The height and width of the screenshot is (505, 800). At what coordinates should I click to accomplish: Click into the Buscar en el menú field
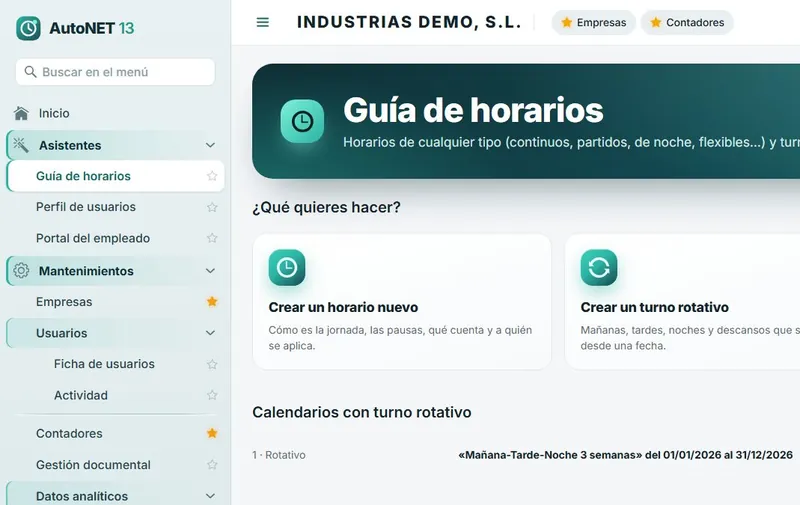coord(115,72)
